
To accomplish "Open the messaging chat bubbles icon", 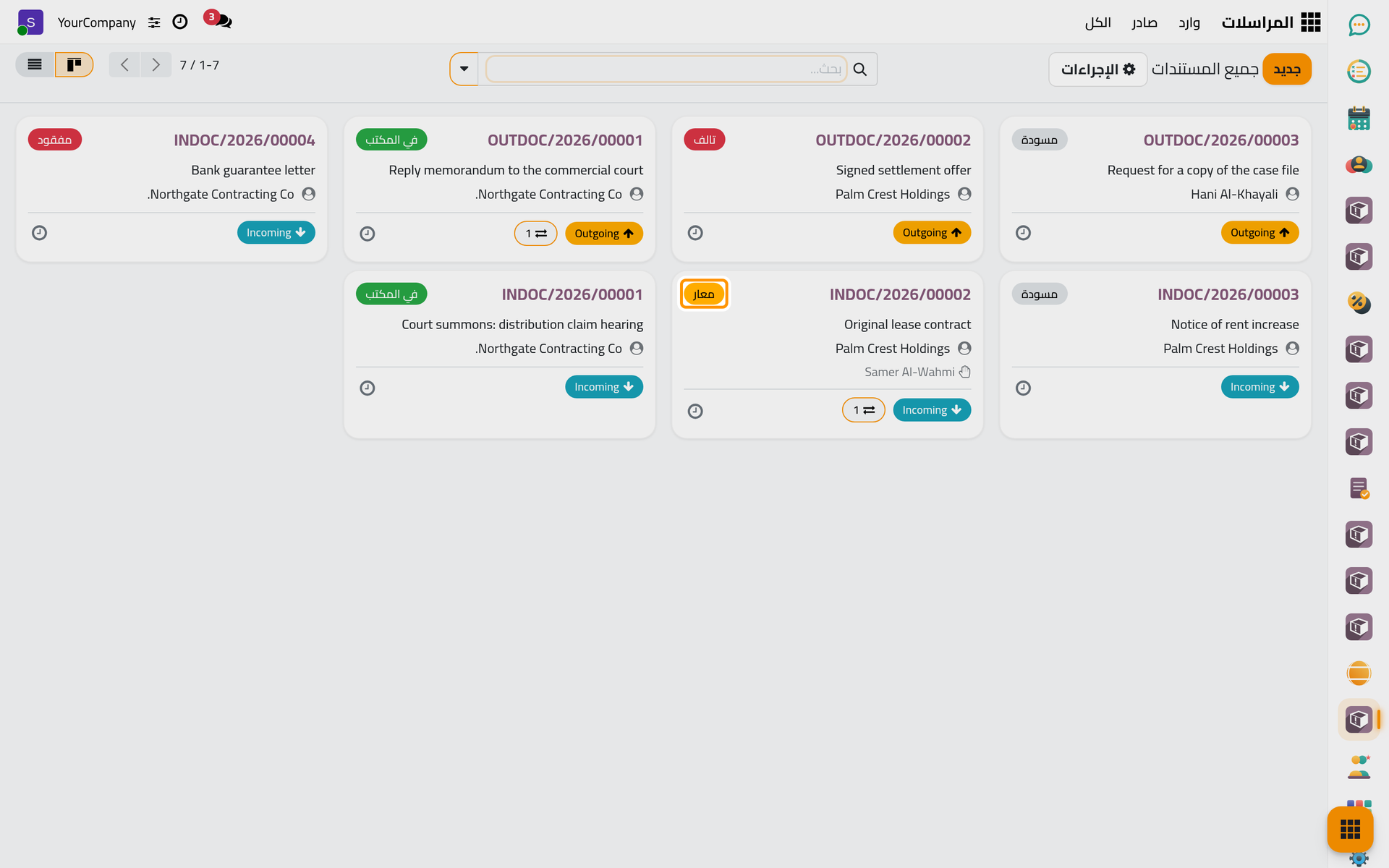I will point(218,21).
